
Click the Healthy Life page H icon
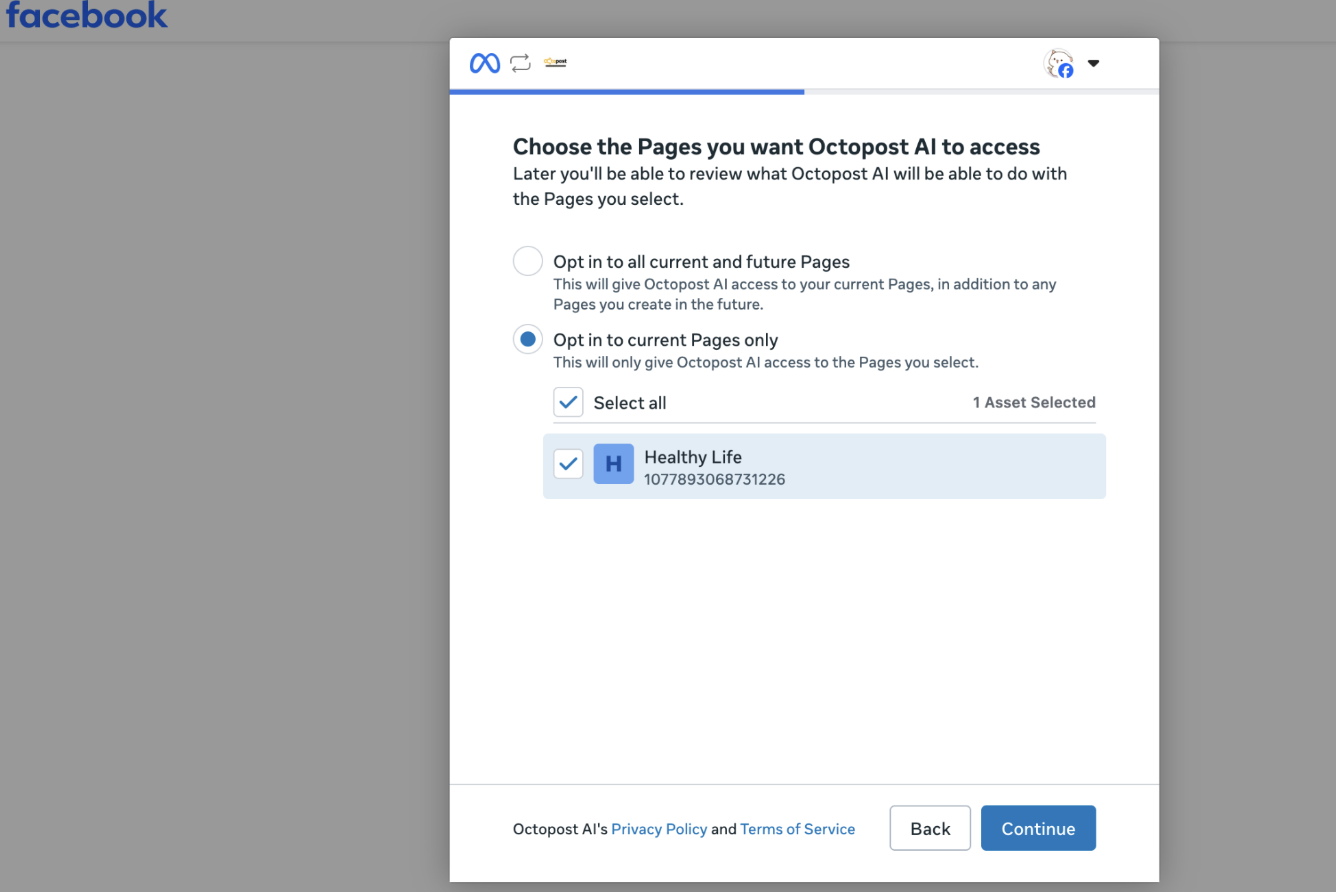[614, 464]
